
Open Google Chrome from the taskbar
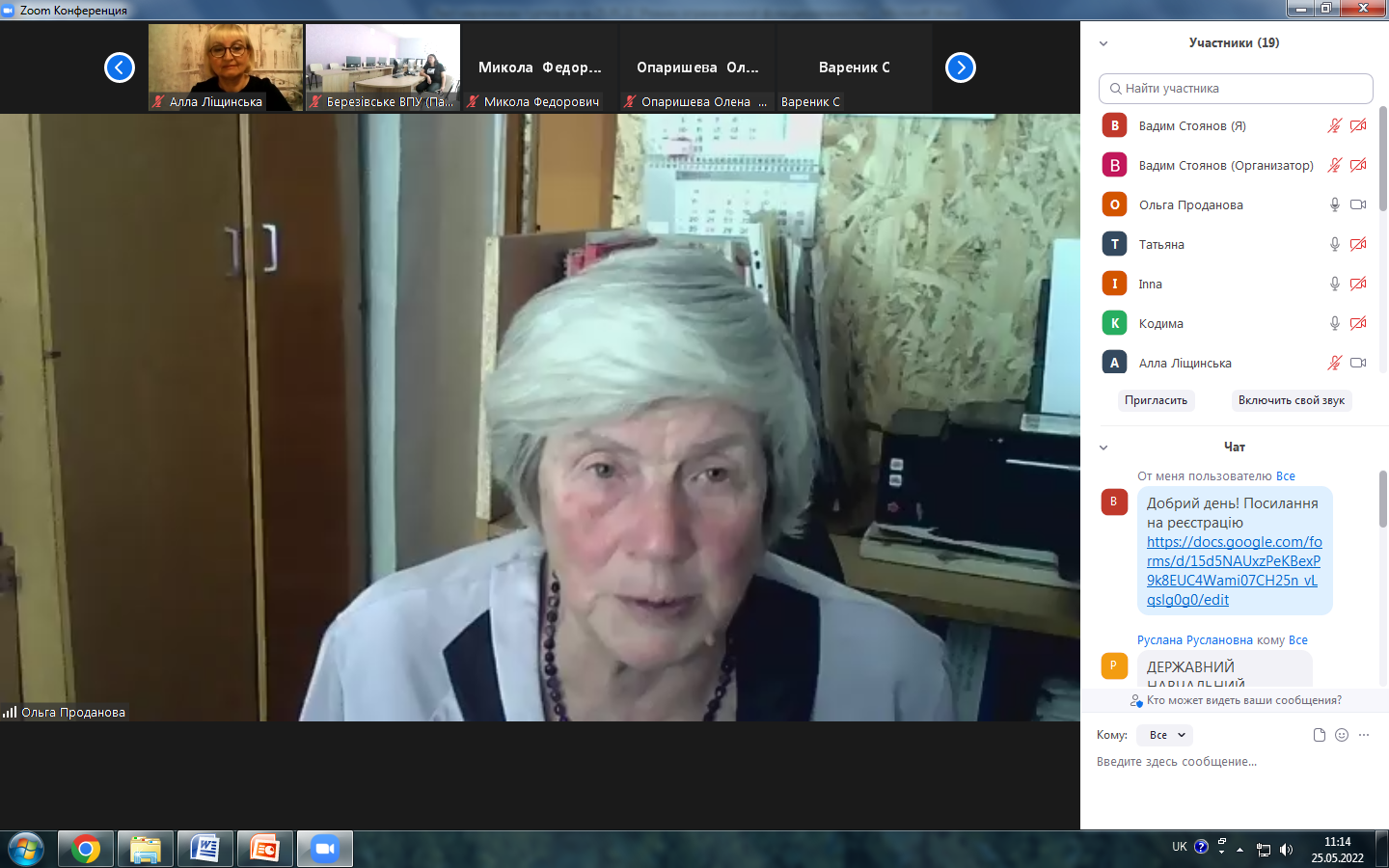pos(86,849)
